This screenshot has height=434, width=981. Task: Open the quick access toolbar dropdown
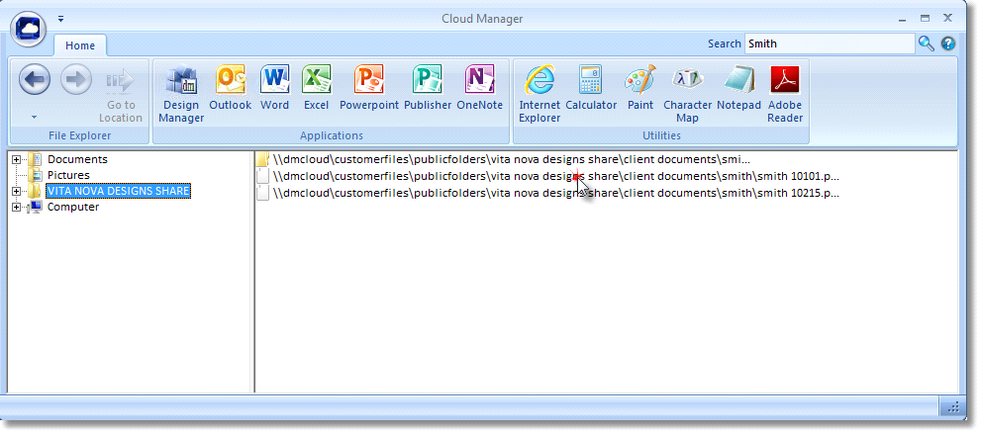[x=61, y=19]
